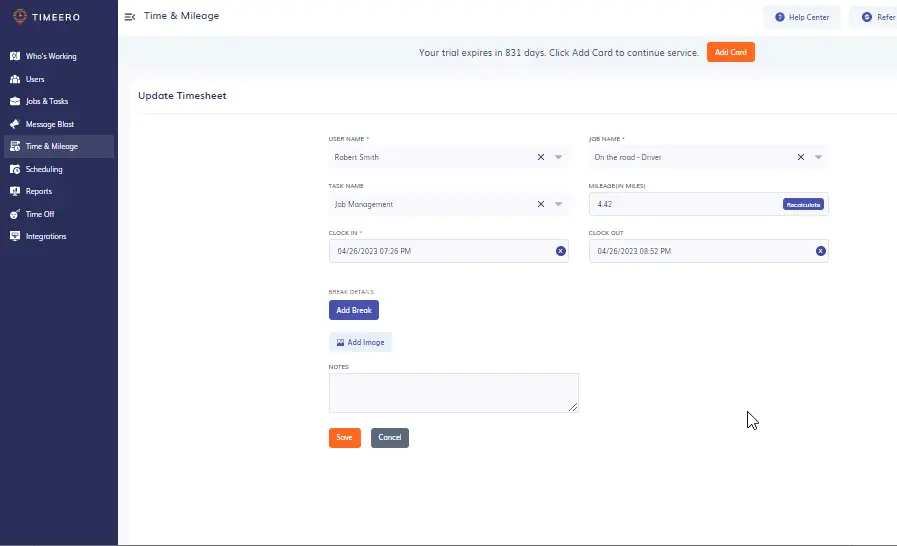897x546 pixels.
Task: Open the Message Blast menu item
Action: [x=58, y=124]
